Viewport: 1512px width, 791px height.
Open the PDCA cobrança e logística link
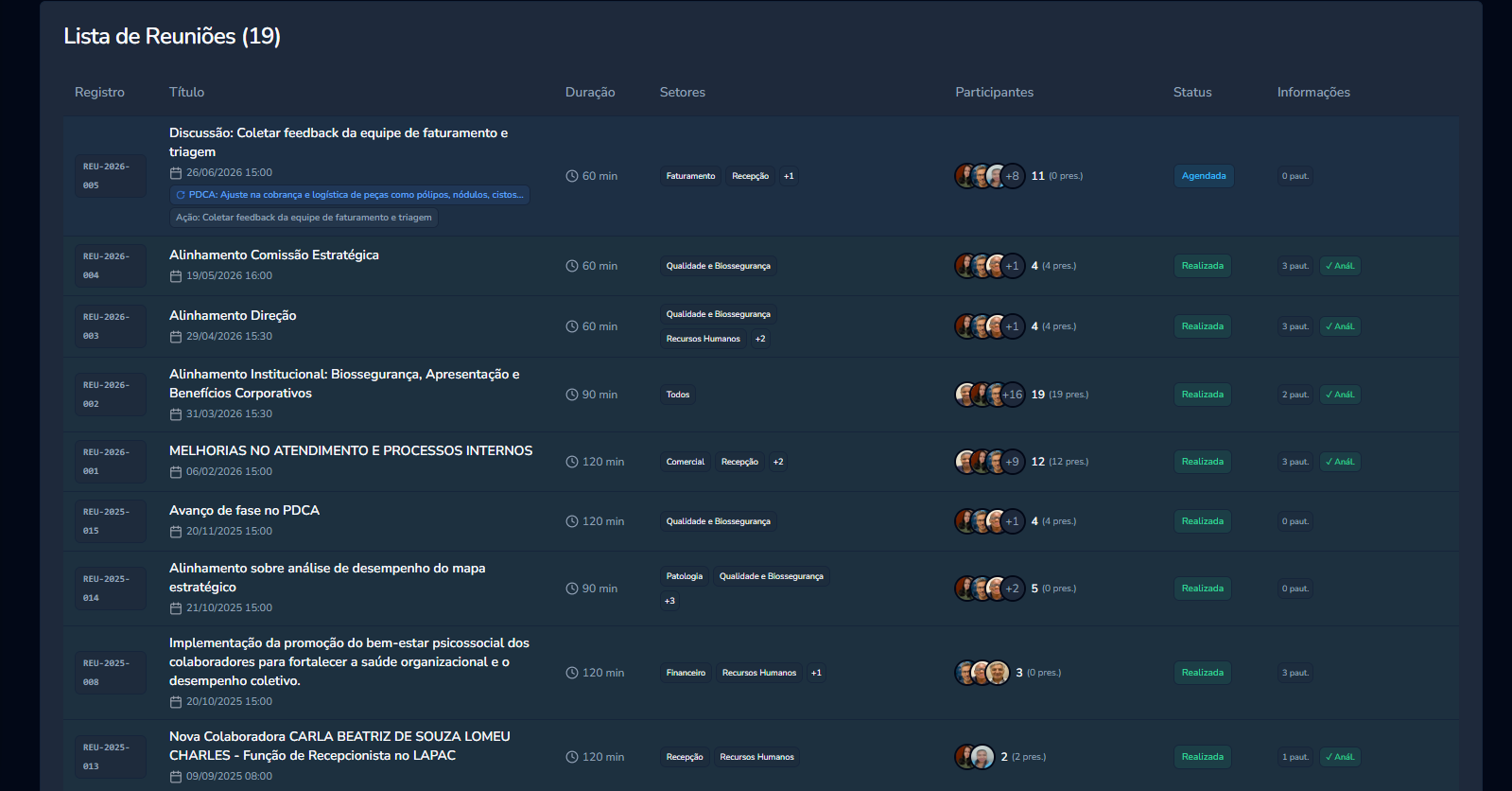pyautogui.click(x=350, y=195)
